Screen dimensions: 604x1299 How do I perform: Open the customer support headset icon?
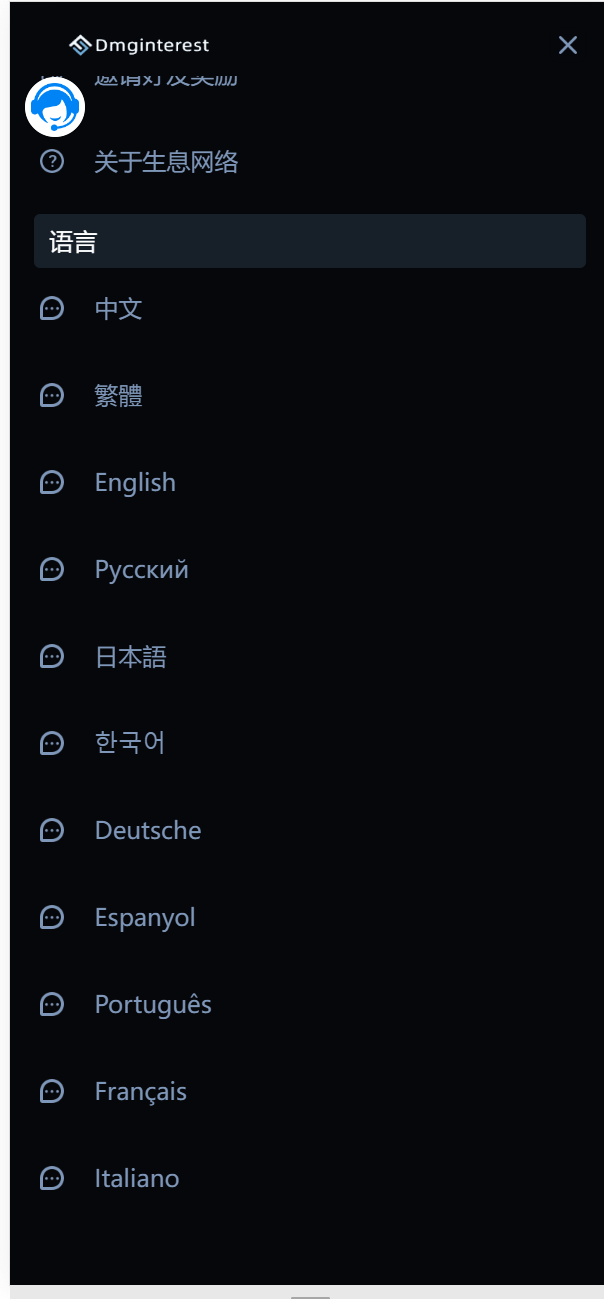click(x=54, y=106)
